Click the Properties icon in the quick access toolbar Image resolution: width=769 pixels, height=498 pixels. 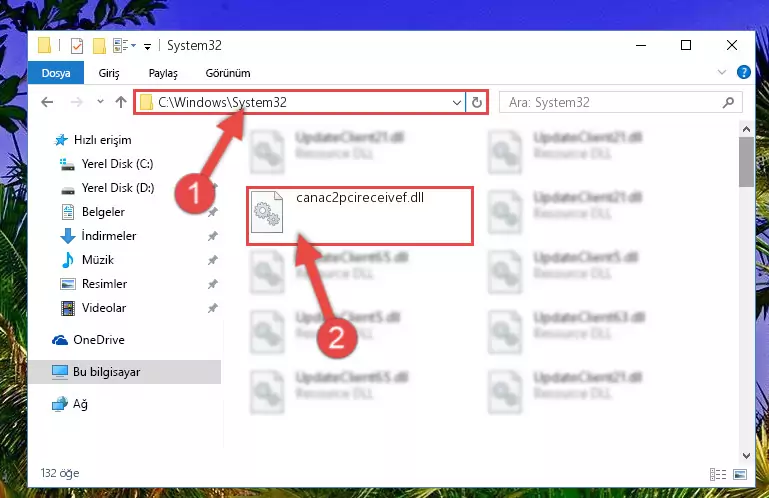click(x=77, y=46)
